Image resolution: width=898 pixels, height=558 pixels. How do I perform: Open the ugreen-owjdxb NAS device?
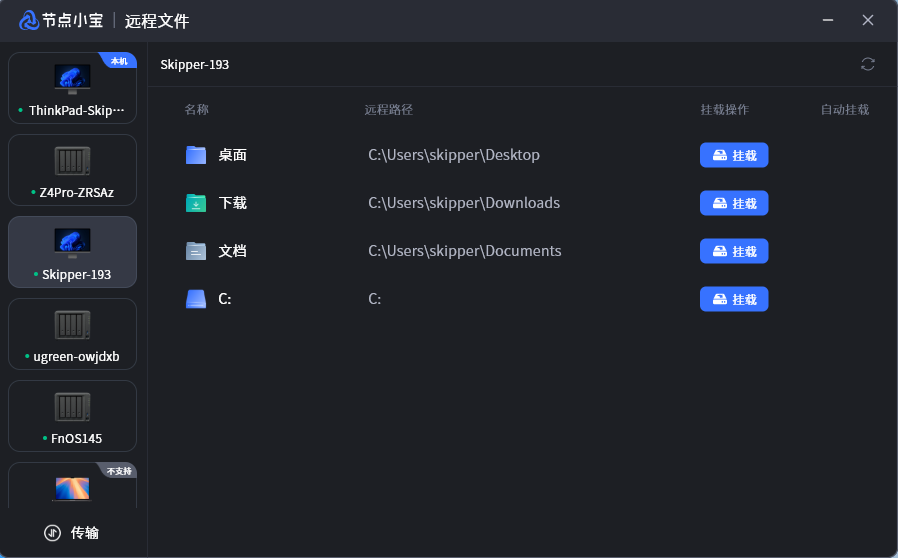coord(72,334)
